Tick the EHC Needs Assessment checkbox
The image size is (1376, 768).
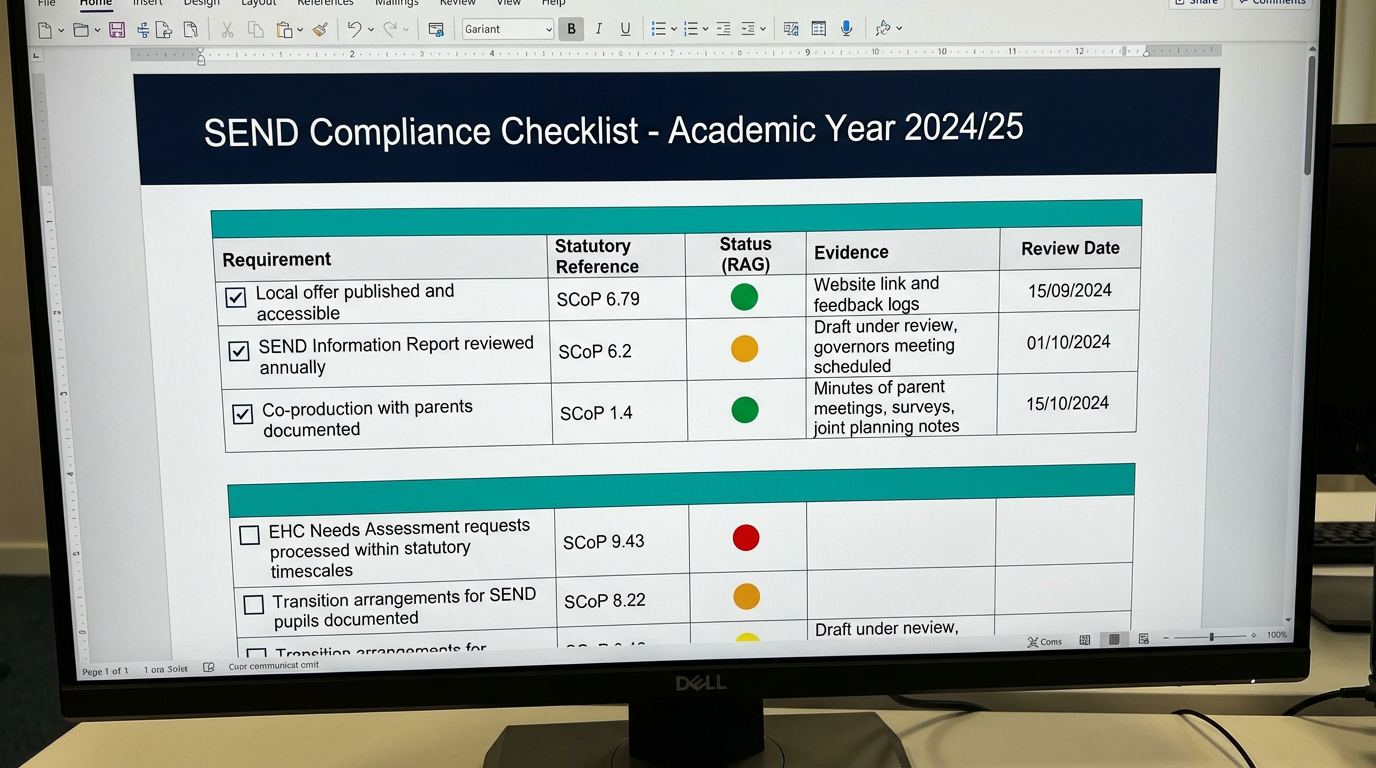coord(249,535)
